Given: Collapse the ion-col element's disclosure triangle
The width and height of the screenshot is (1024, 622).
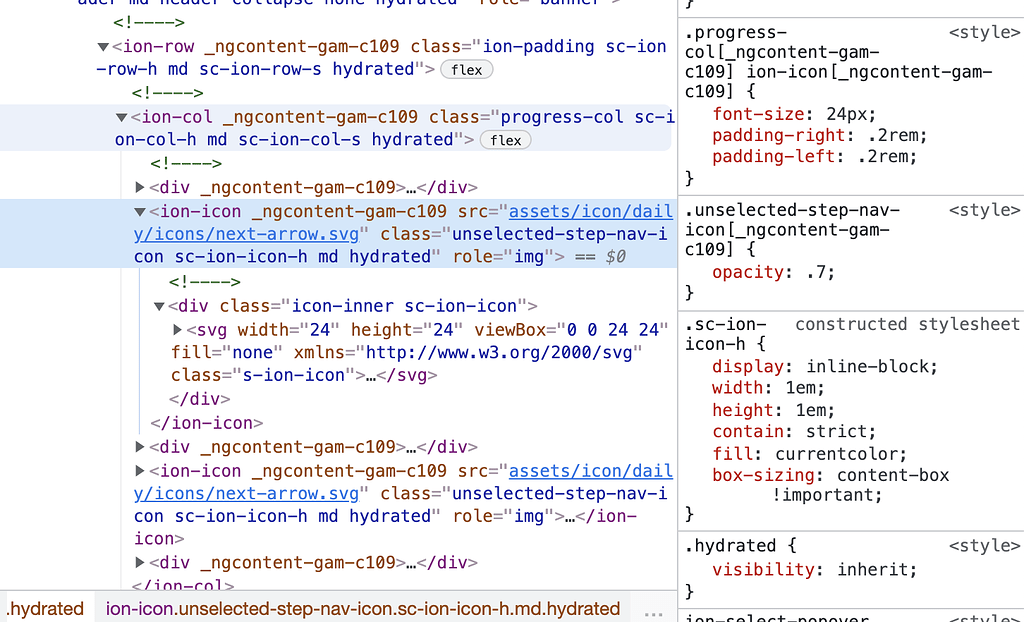Looking at the screenshot, I should click(x=121, y=117).
